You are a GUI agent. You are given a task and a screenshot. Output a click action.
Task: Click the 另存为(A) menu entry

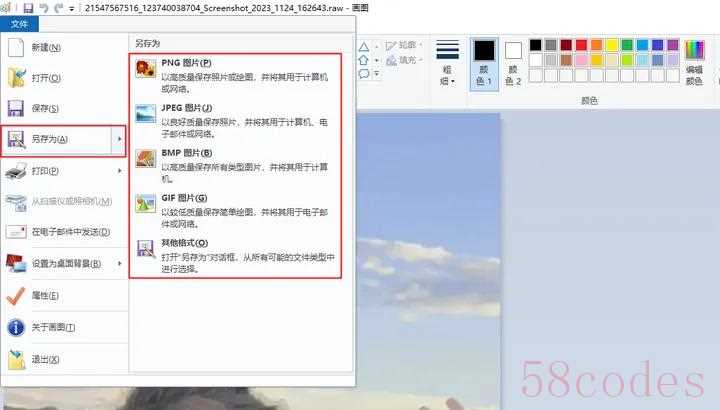(x=56, y=139)
